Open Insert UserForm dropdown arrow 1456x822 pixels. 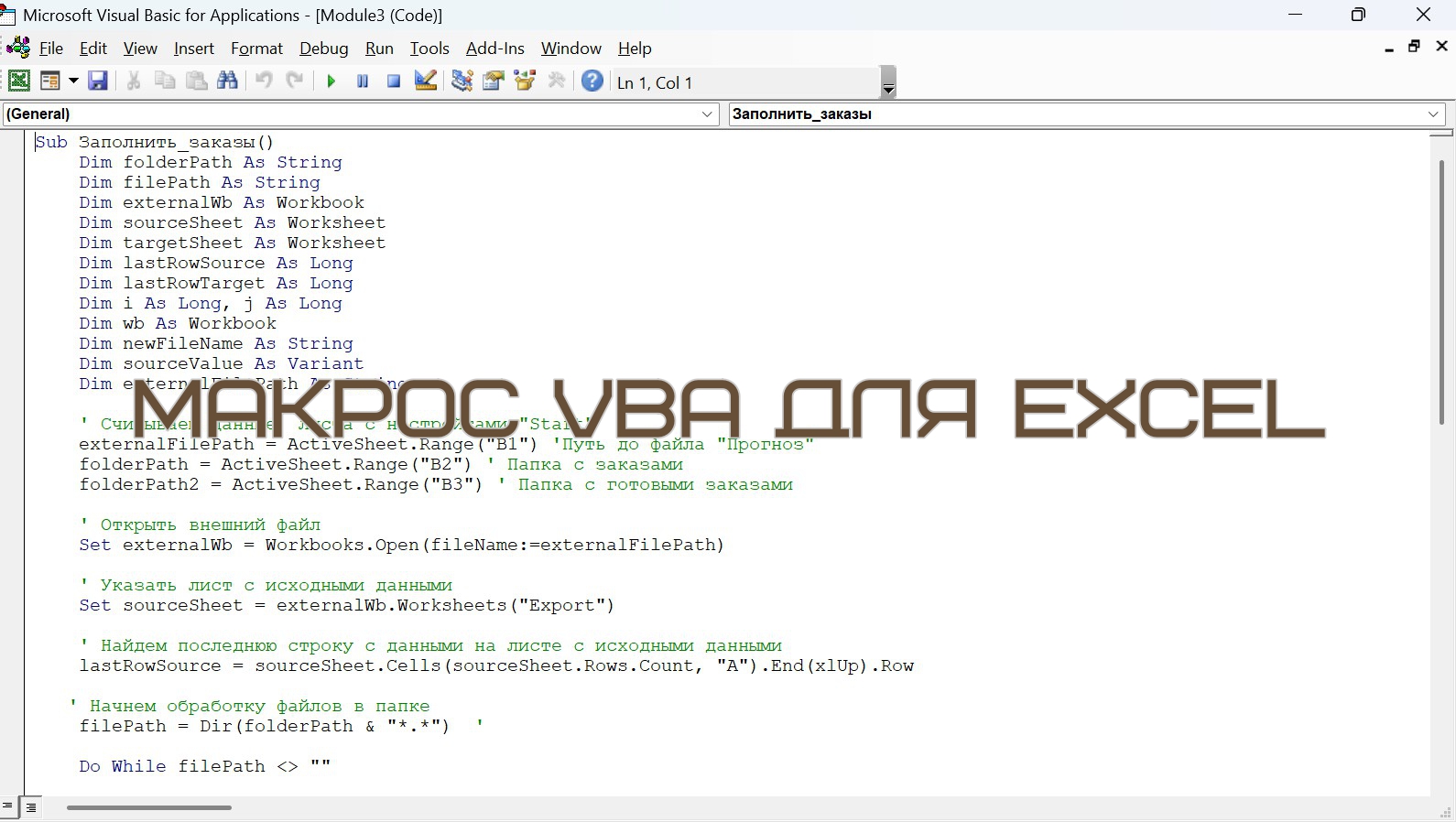click(73, 81)
